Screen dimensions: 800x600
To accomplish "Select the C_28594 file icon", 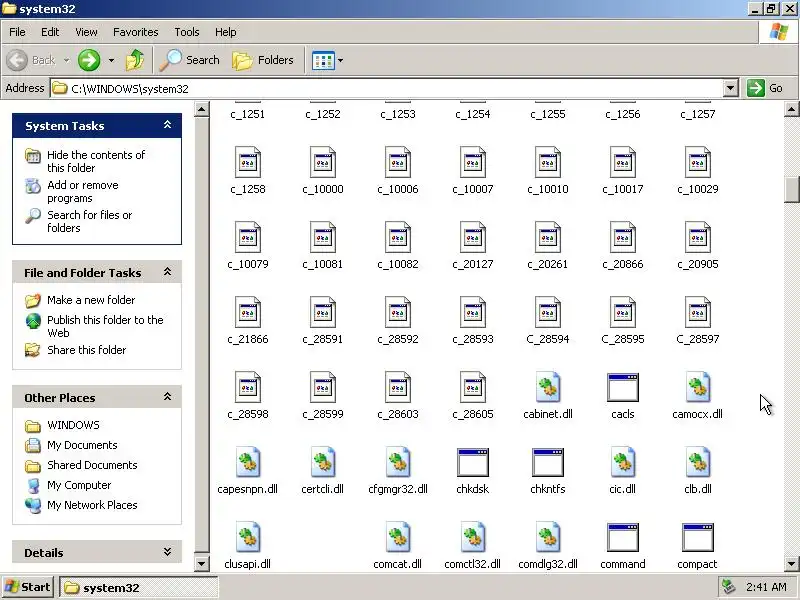I will (547, 312).
